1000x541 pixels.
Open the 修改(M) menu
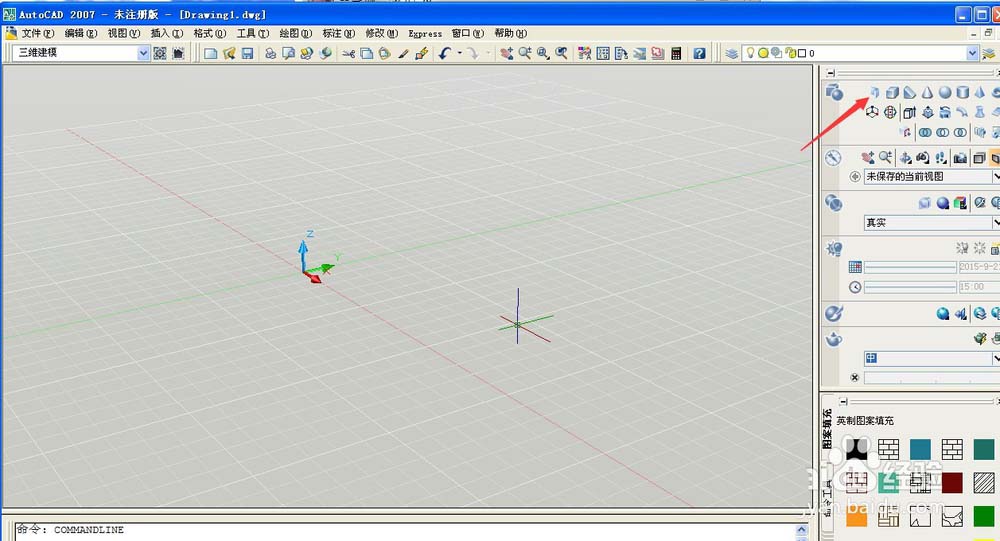coord(382,33)
